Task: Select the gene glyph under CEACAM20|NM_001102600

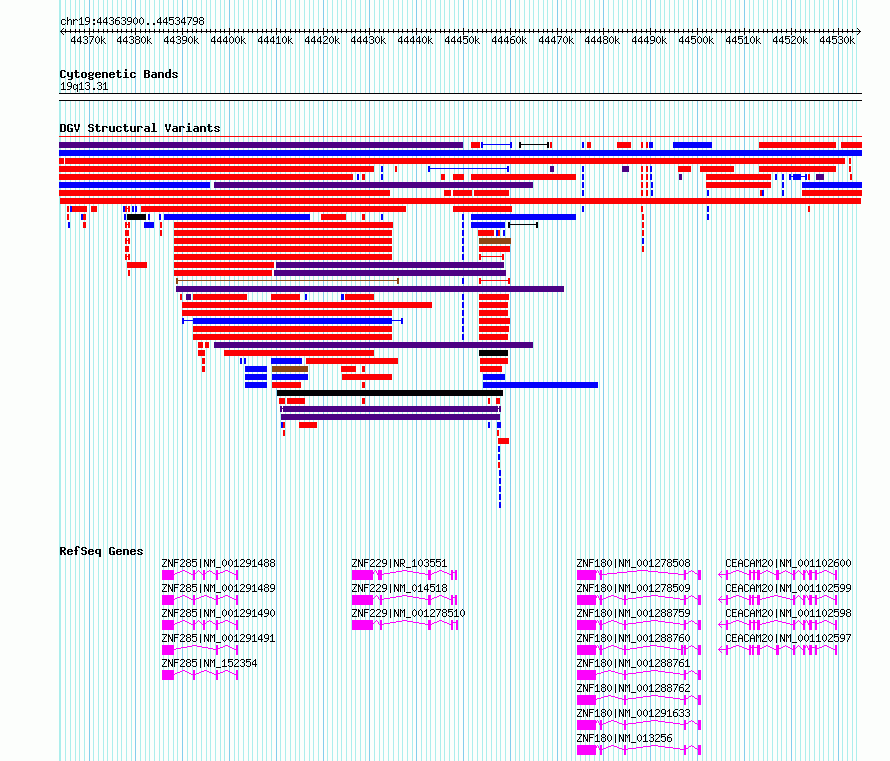Action: [x=778, y=575]
